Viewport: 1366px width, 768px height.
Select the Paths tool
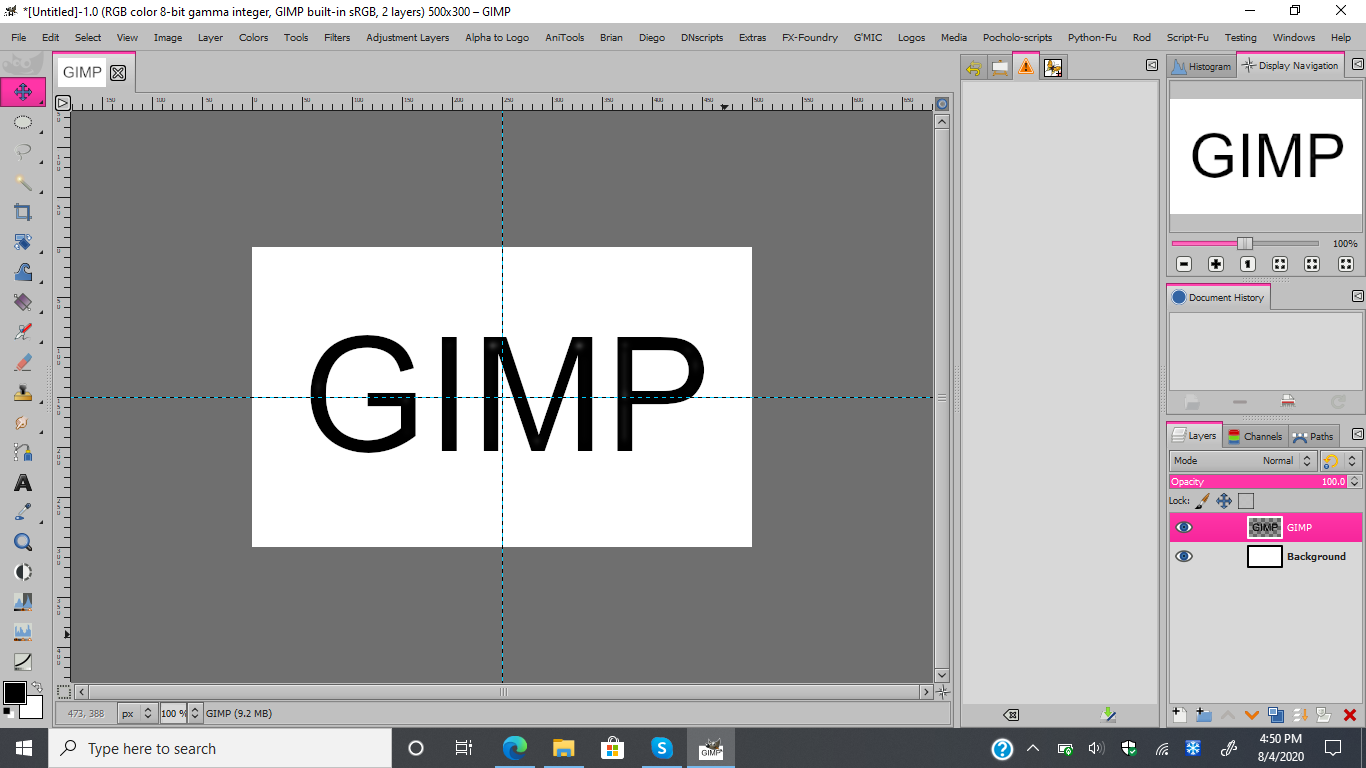pos(22,452)
